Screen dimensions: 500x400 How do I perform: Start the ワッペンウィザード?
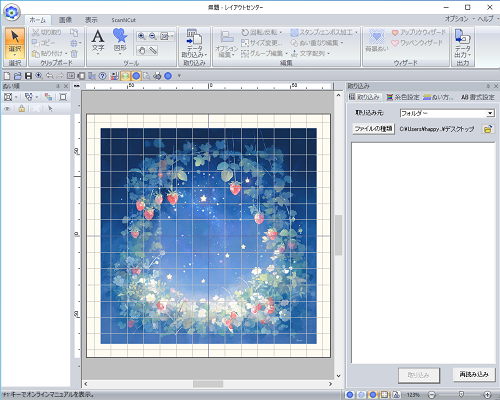pyautogui.click(x=417, y=43)
